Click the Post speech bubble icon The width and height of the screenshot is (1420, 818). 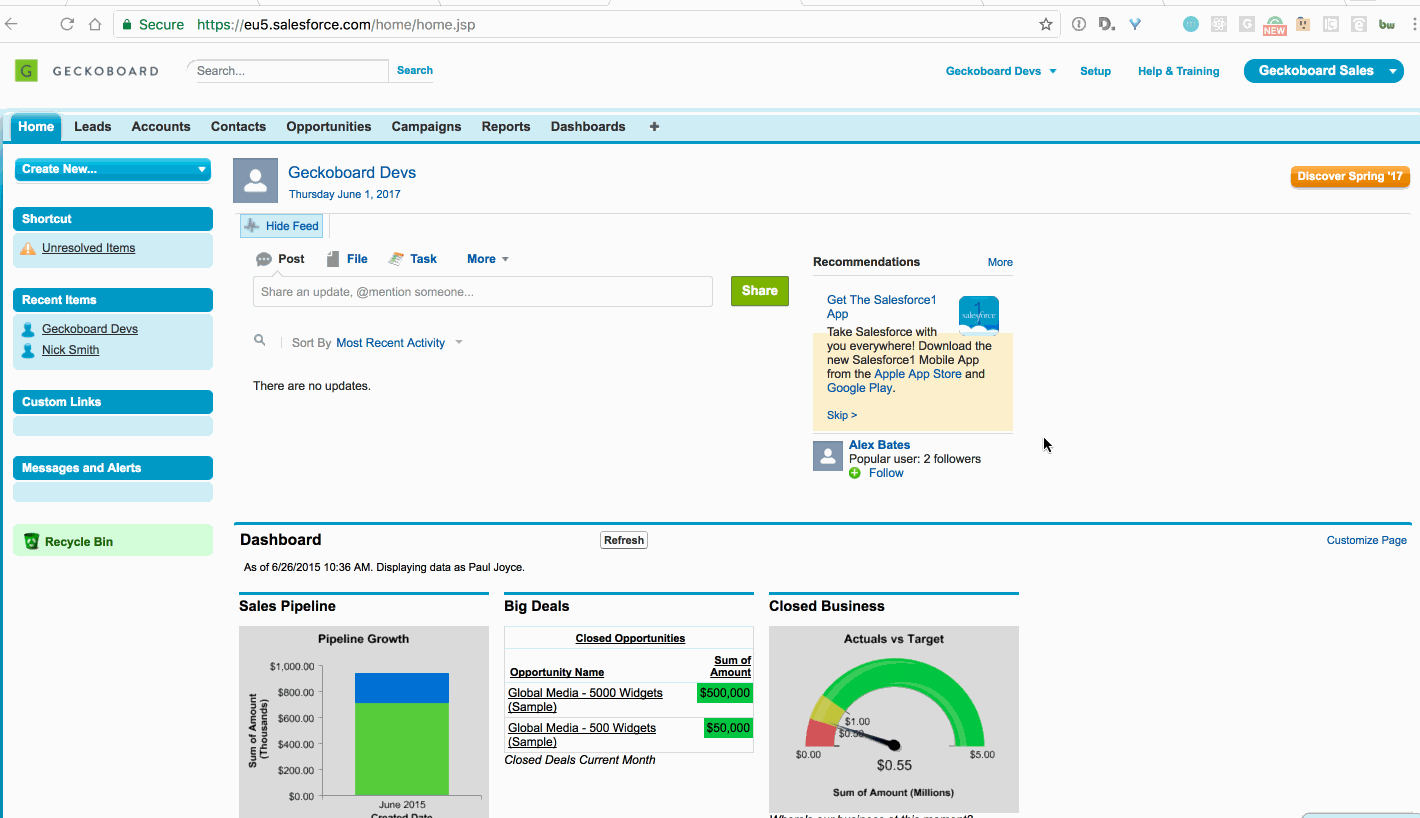coord(264,259)
